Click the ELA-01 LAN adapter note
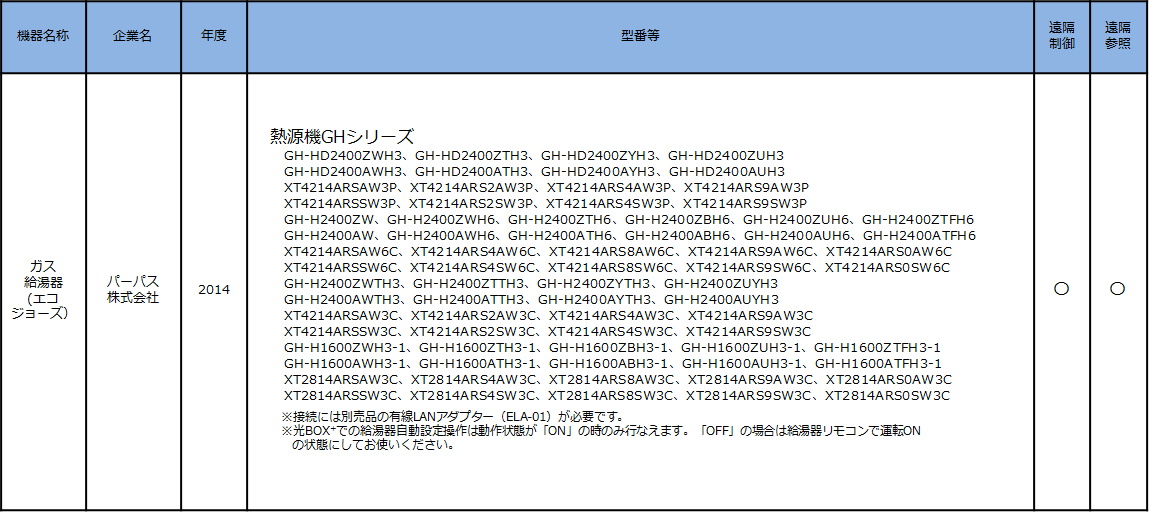This screenshot has width=1149, height=512. click(452, 417)
